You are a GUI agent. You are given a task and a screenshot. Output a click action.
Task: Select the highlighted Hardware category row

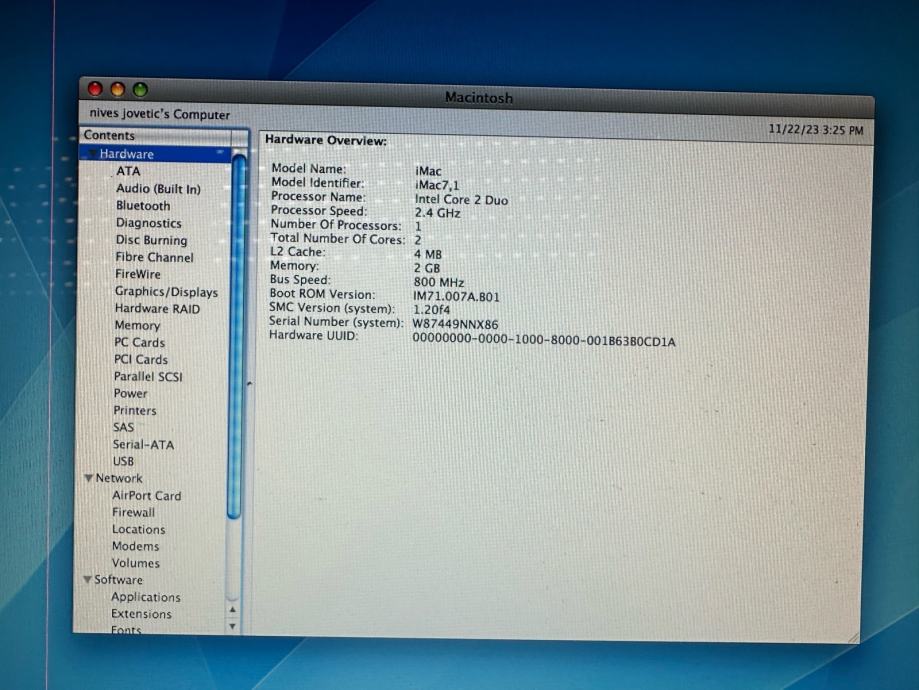point(156,154)
